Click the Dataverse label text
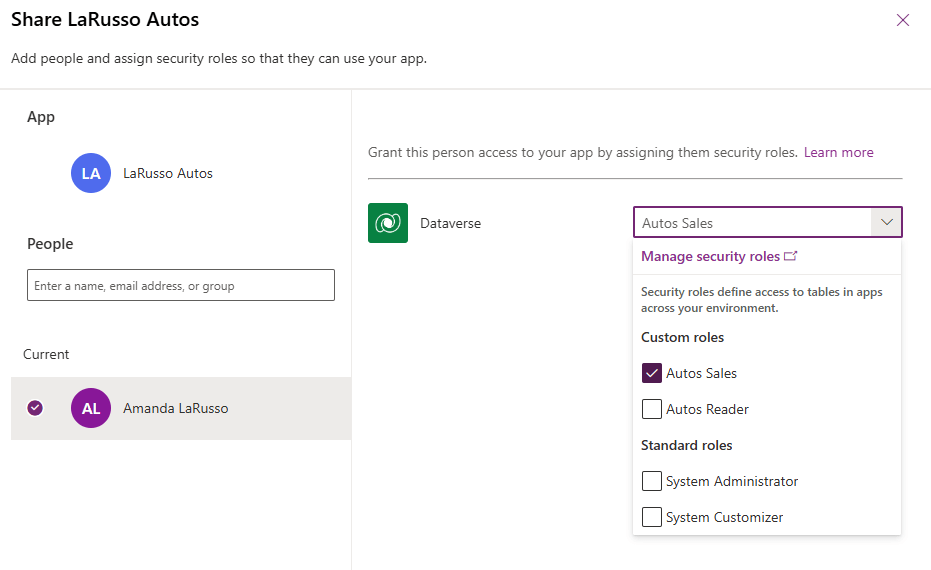The width and height of the screenshot is (931, 570). coord(450,223)
